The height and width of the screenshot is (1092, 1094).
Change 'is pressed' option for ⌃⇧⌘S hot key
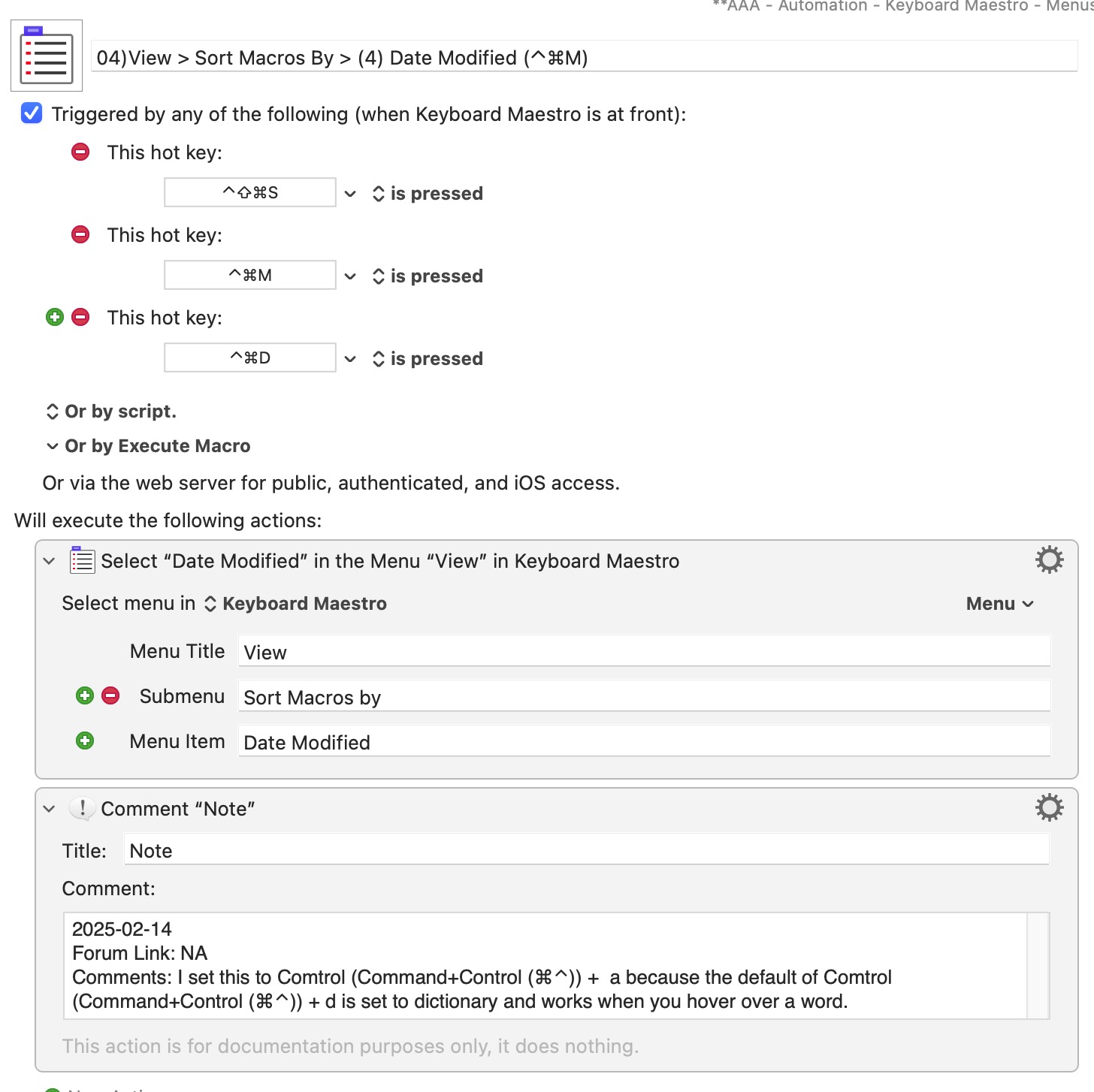tap(428, 193)
